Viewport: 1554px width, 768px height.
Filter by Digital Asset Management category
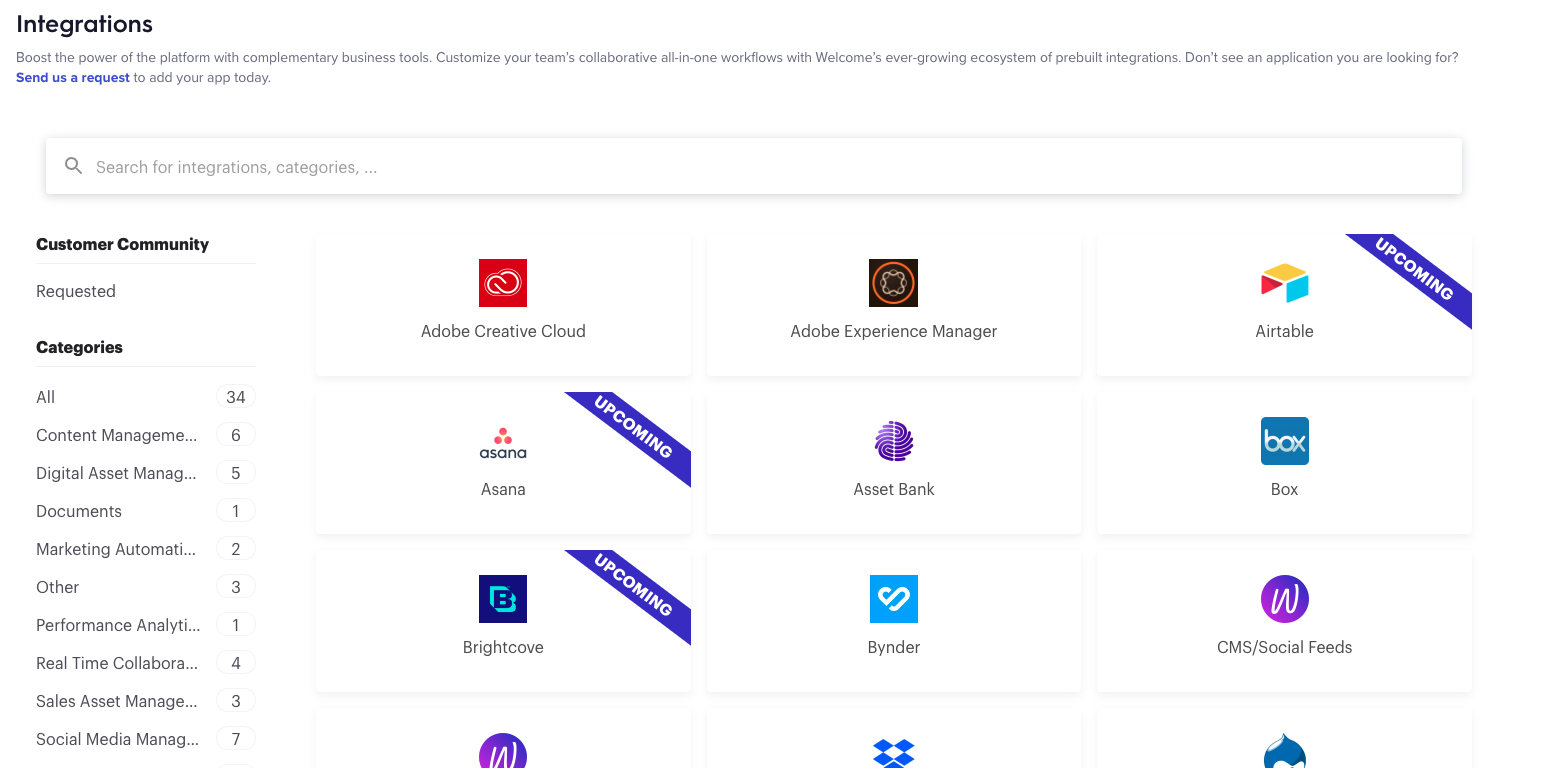tap(146, 473)
